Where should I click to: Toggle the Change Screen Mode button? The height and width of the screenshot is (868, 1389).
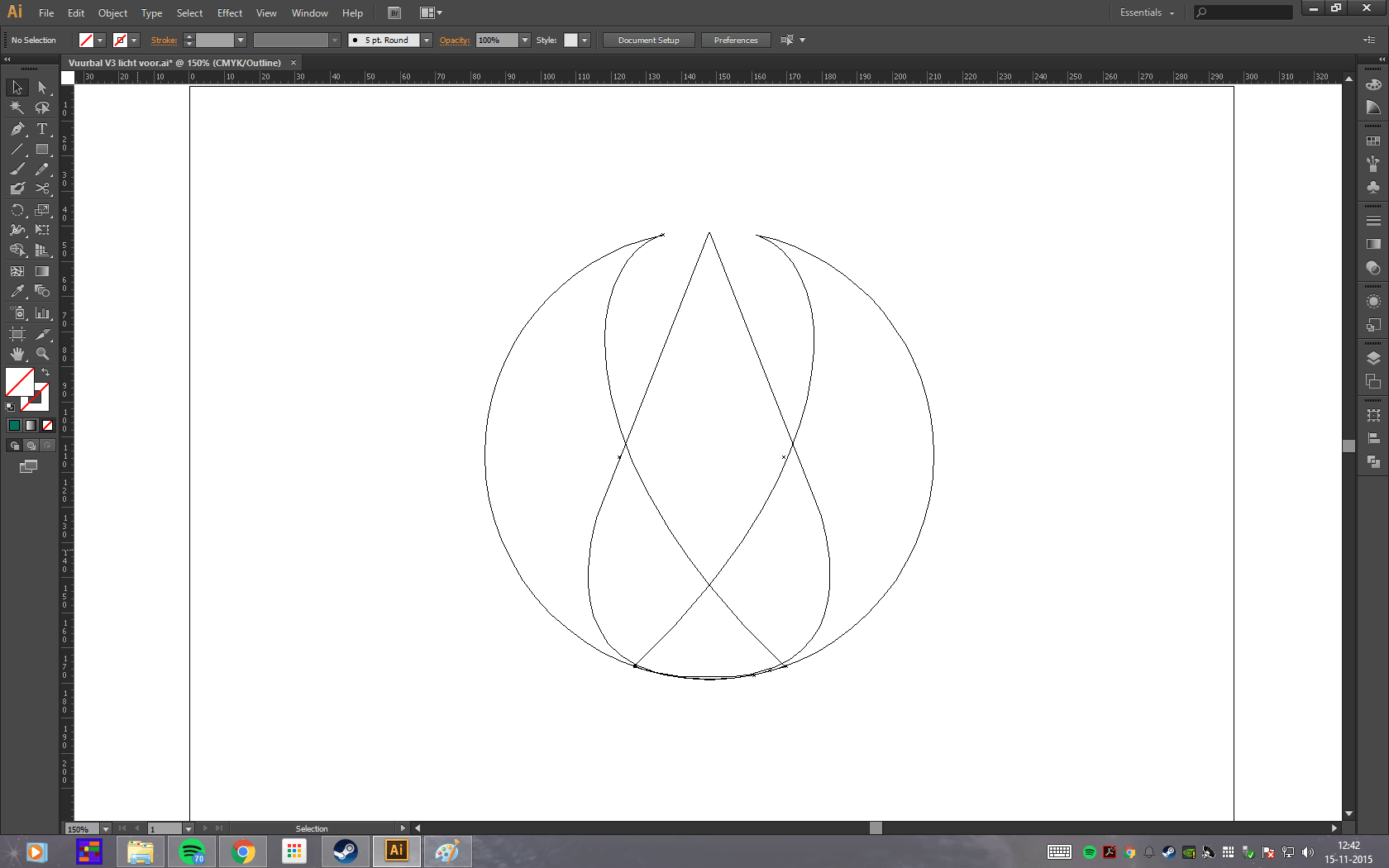point(28,467)
